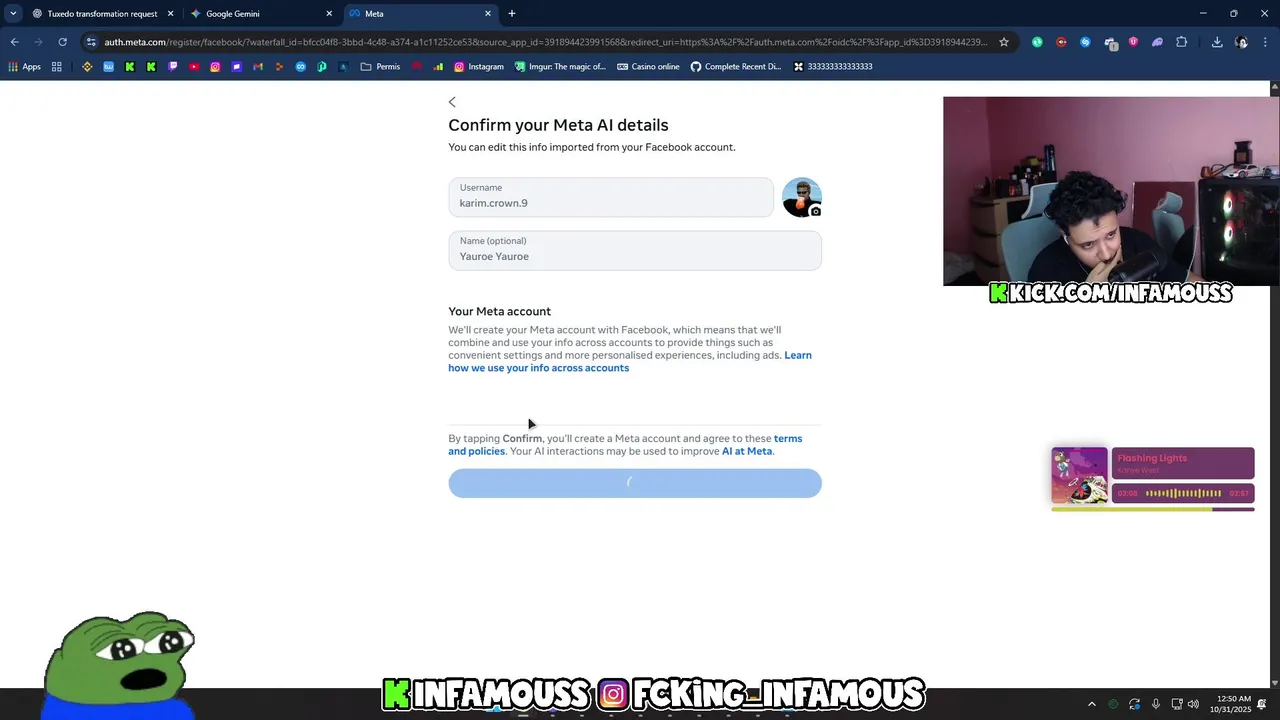Click the song progress bar under Flashing Lights
This screenshot has width=1280, height=720.
tap(1153, 509)
